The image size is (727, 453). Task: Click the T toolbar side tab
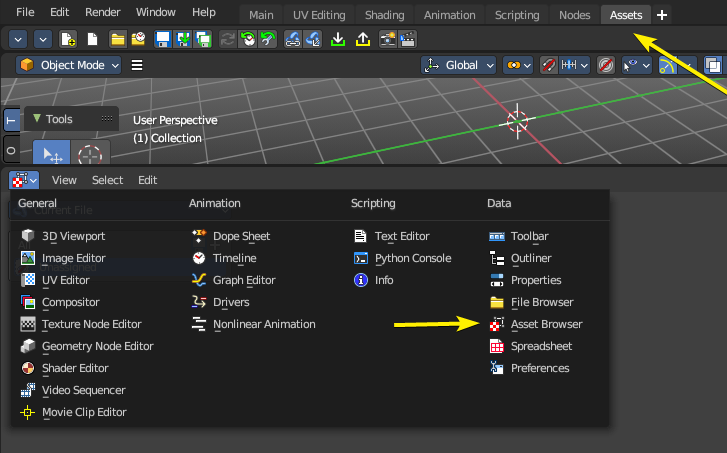coord(11,121)
